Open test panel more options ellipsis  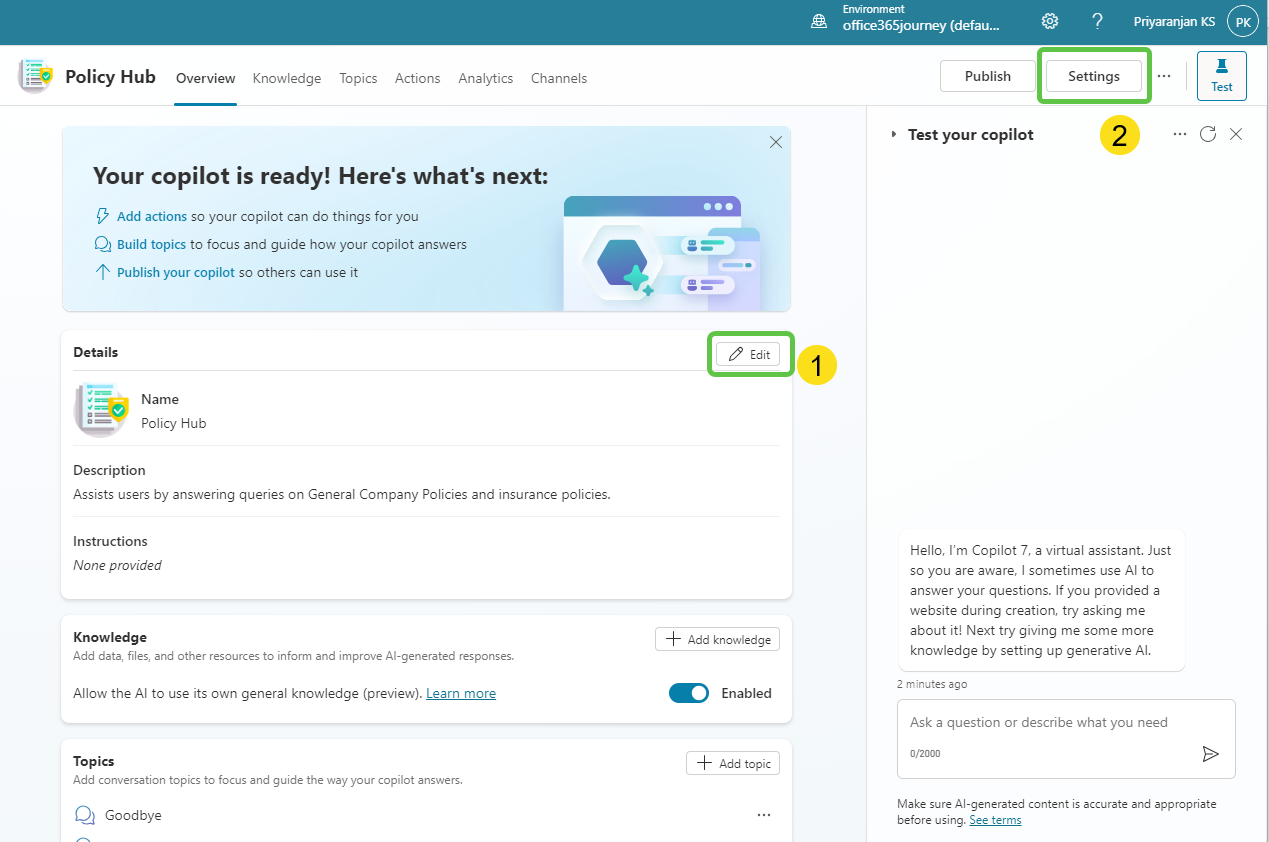(1180, 134)
